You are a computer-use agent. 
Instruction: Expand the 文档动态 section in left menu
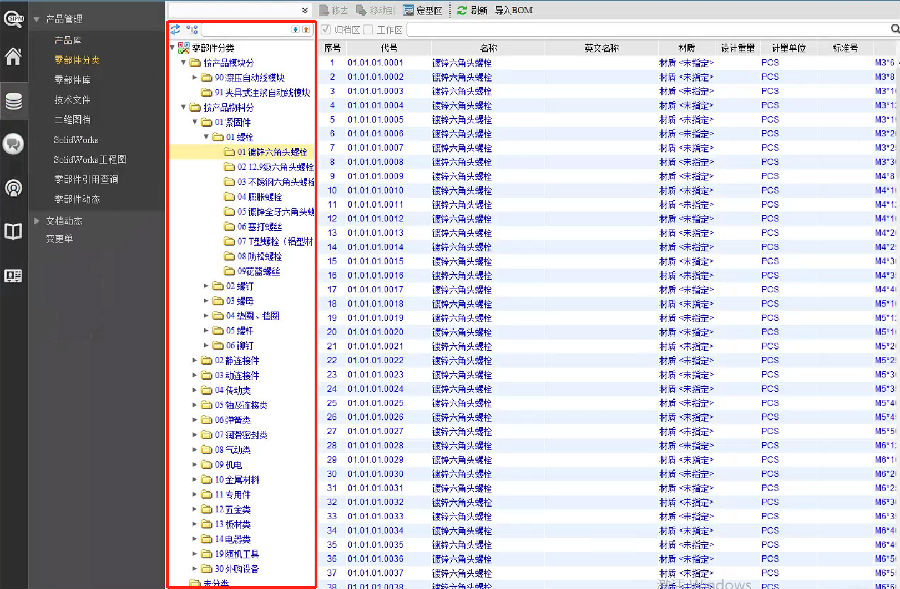tap(36, 220)
